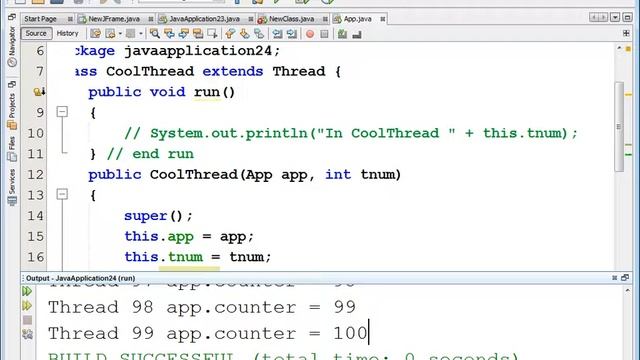The width and height of the screenshot is (640, 360).
Task: Click line number 12 in the gutter
Action: tap(35, 174)
